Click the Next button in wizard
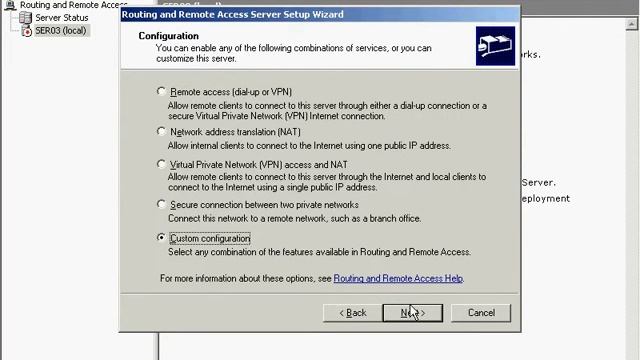Image resolution: width=640 pixels, height=360 pixels. 413,313
